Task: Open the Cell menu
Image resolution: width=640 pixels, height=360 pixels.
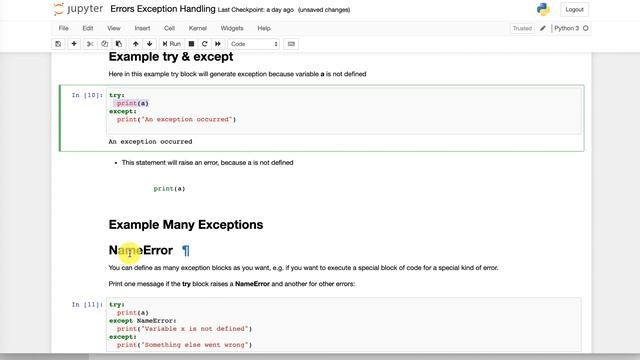Action: 169,28
